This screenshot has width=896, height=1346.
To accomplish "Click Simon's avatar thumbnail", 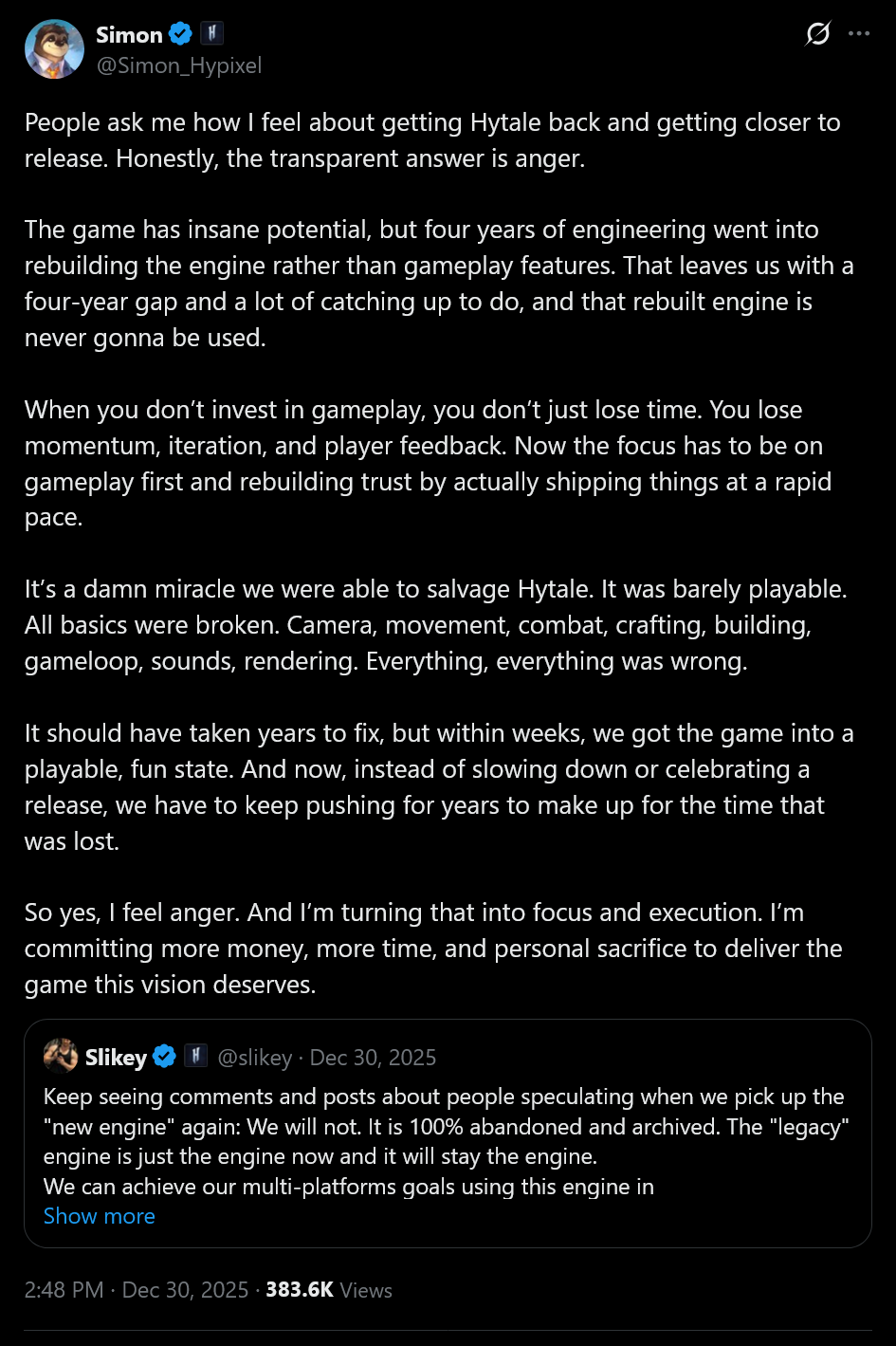I will [54, 47].
